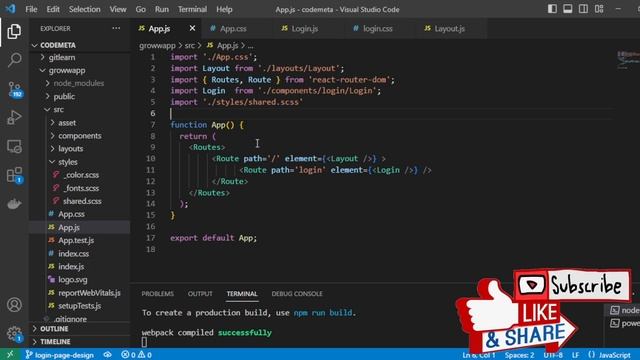The image size is (640, 360).
Task: Click the login-page-design branch indicator
Action: (60, 355)
